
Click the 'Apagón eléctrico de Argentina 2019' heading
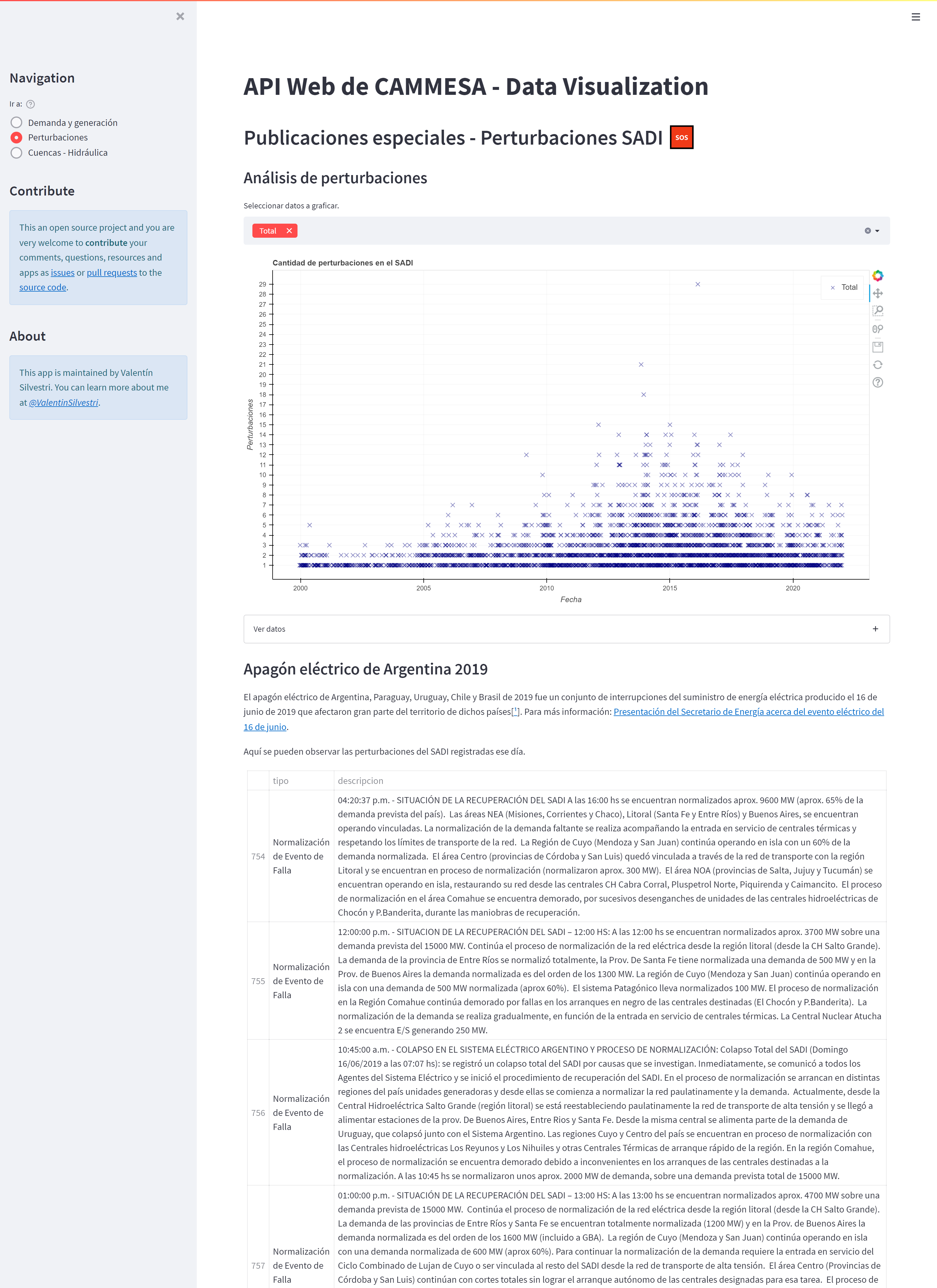365,669
